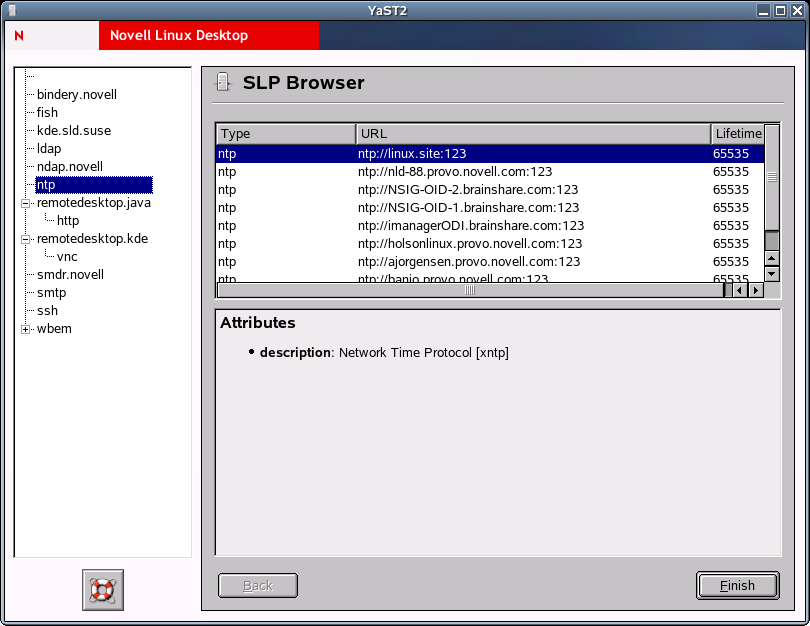The image size is (810, 626).
Task: Select smdr.novell in the service tree
Action: (x=70, y=275)
